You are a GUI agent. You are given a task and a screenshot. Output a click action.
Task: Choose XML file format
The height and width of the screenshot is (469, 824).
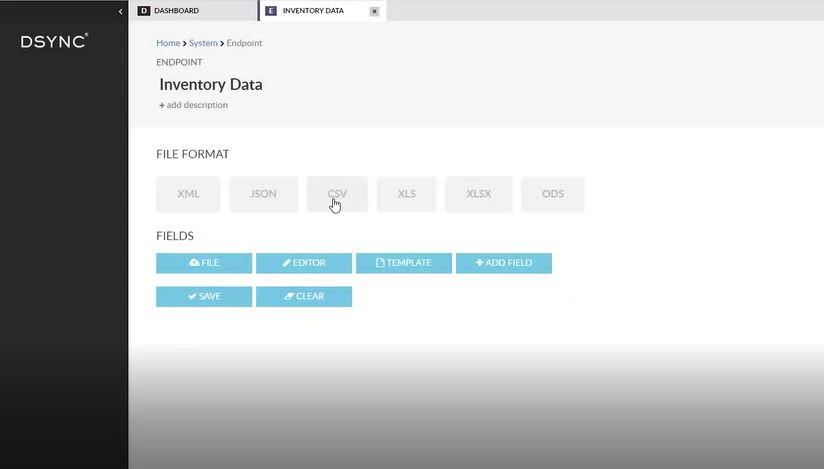coord(188,194)
